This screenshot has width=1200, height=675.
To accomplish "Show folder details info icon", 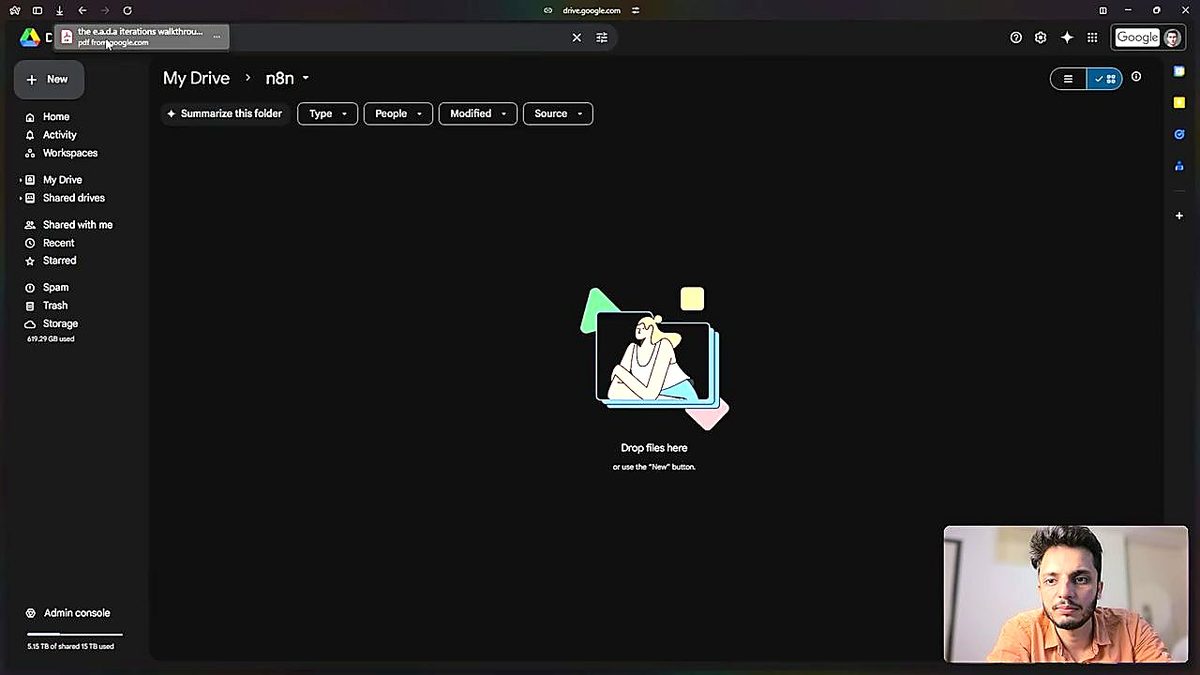I will [1136, 77].
